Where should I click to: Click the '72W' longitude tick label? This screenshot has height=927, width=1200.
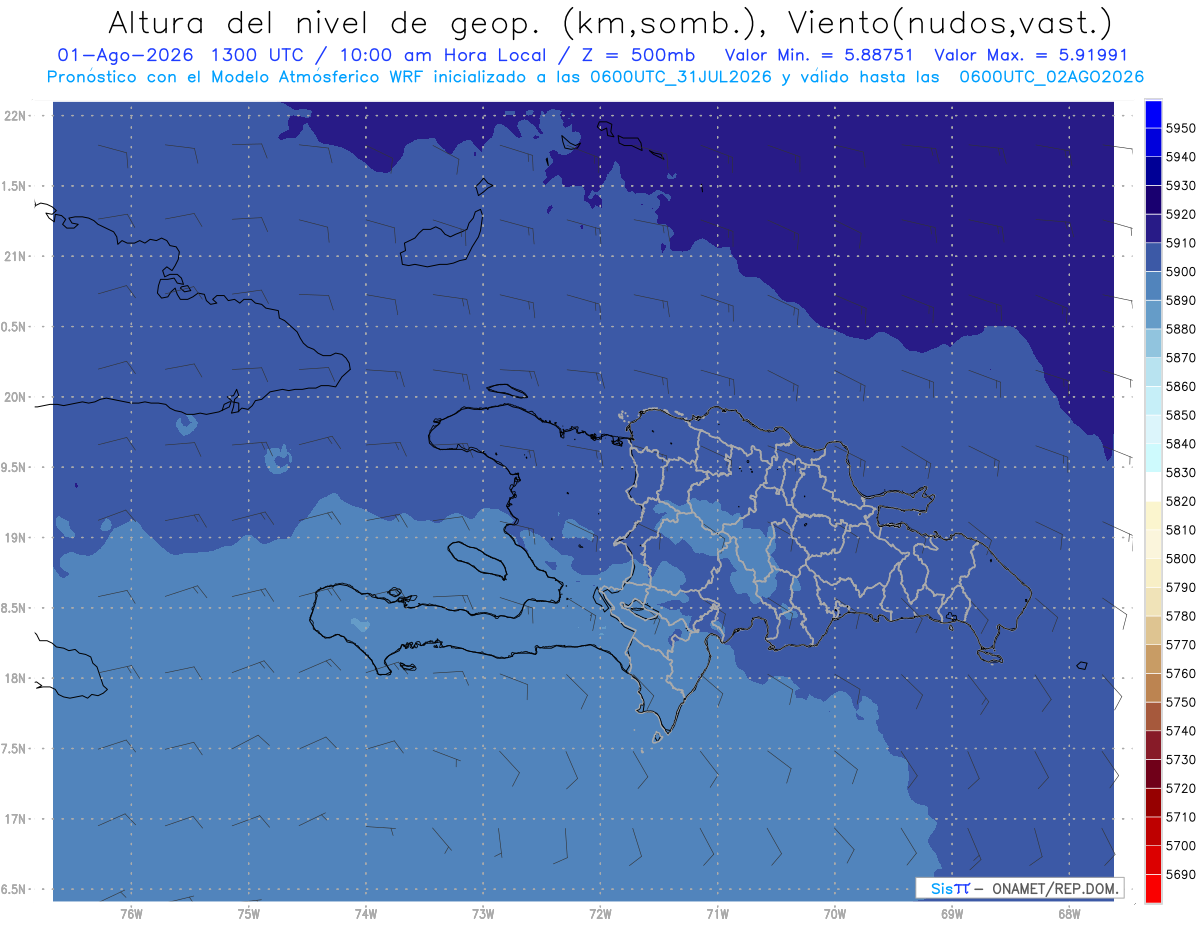click(600, 913)
